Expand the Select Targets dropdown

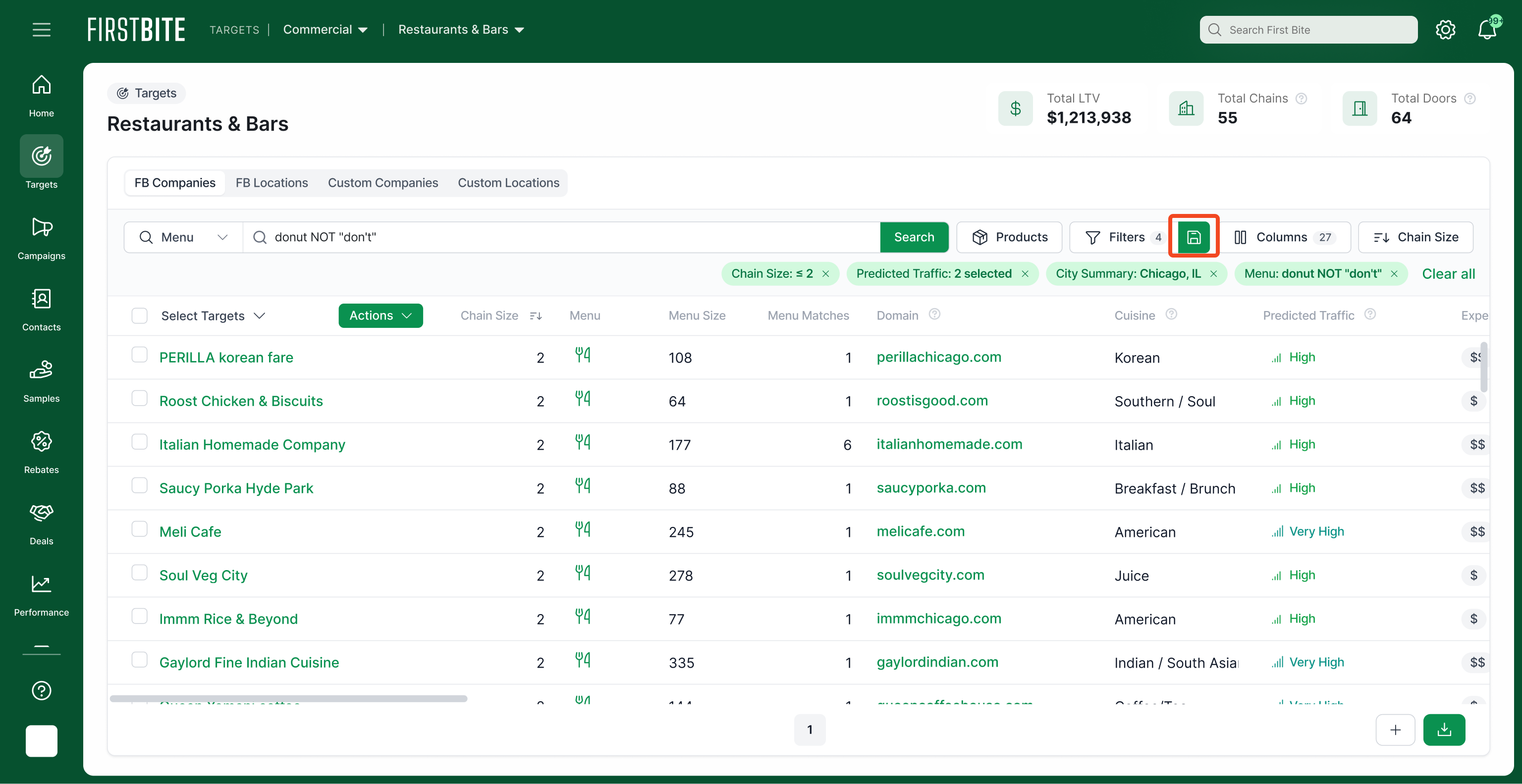[213, 315]
